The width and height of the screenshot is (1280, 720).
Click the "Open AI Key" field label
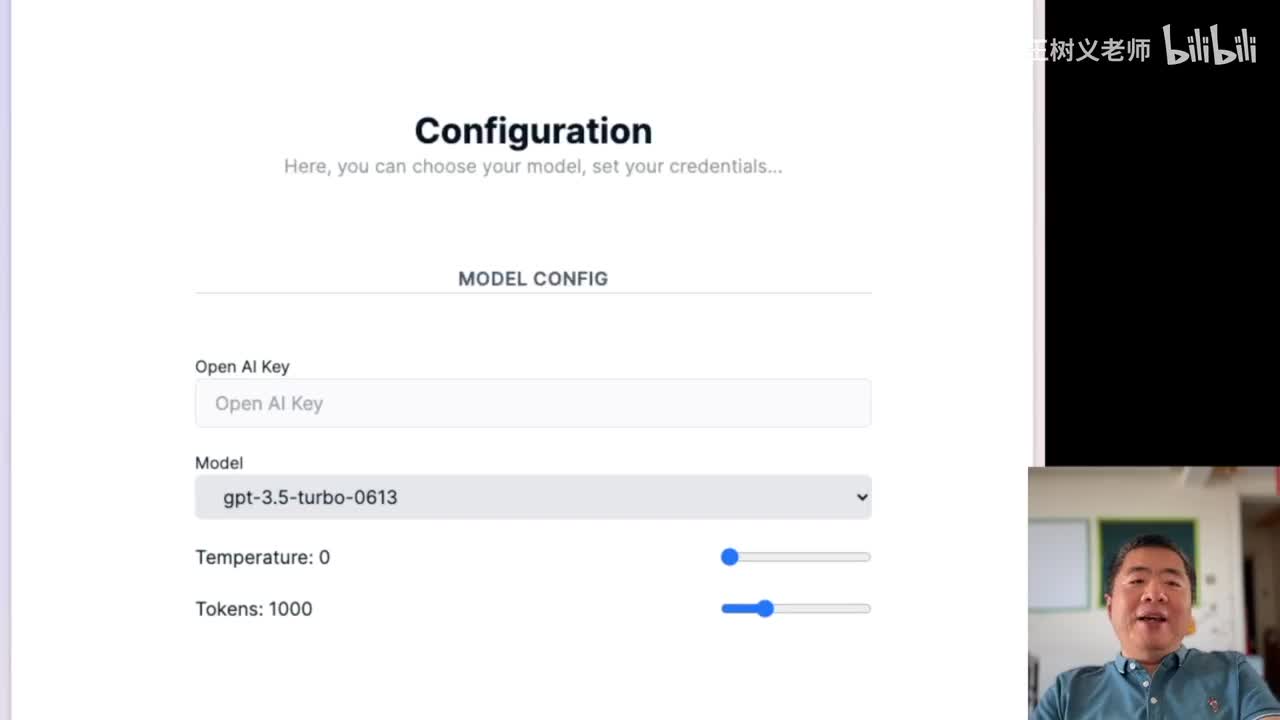click(x=242, y=367)
